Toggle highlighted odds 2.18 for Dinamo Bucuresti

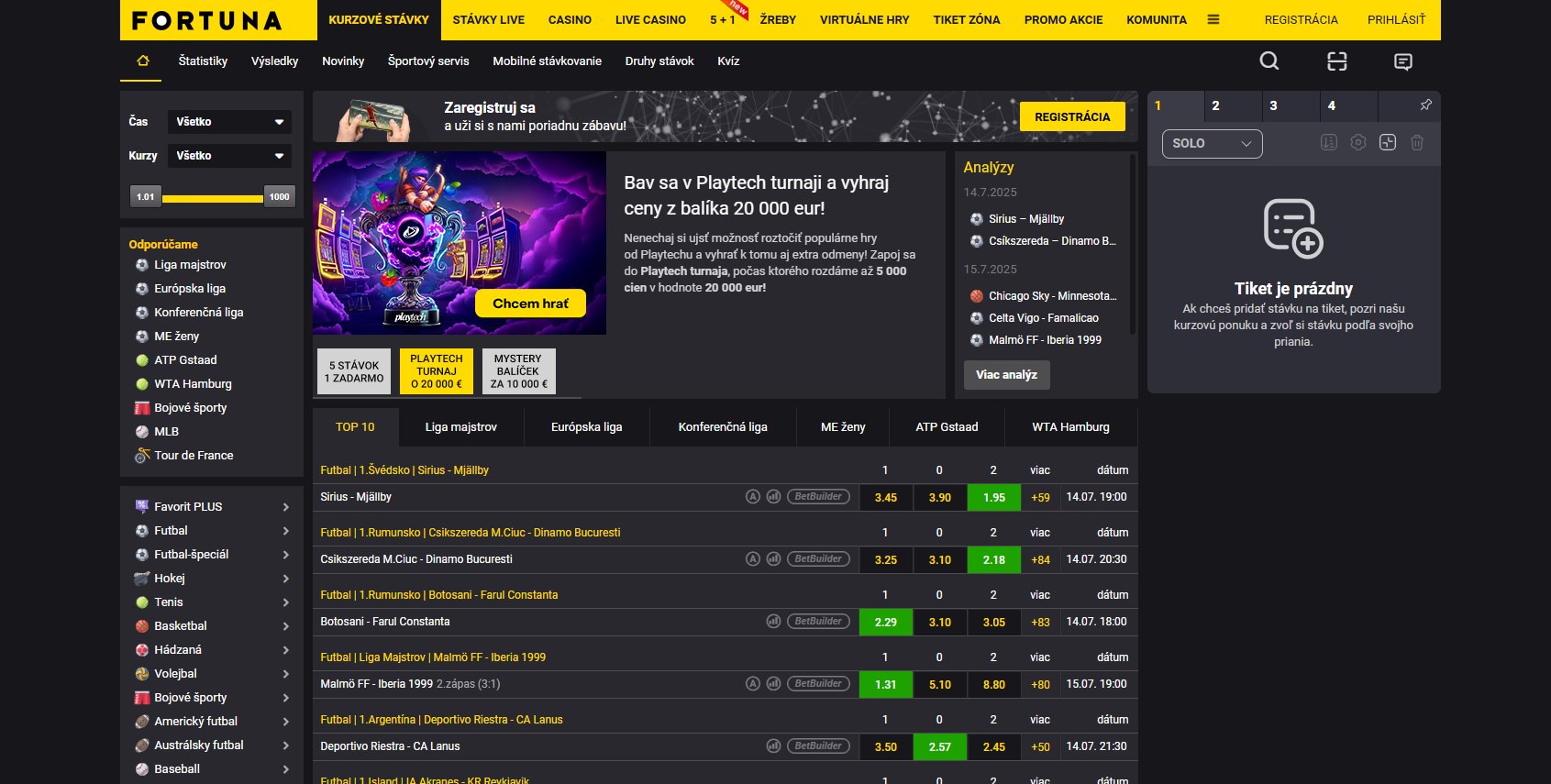pos(994,560)
